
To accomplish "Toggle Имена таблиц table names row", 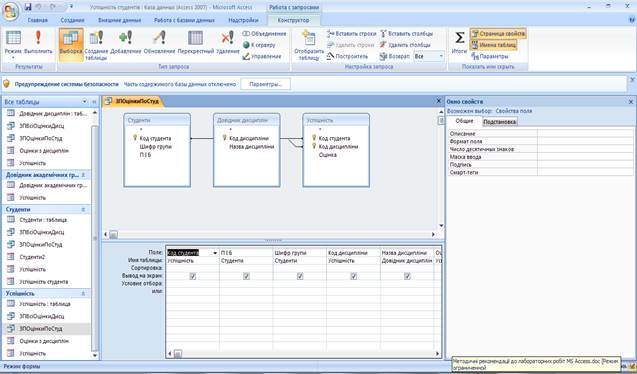I will click(x=494, y=45).
